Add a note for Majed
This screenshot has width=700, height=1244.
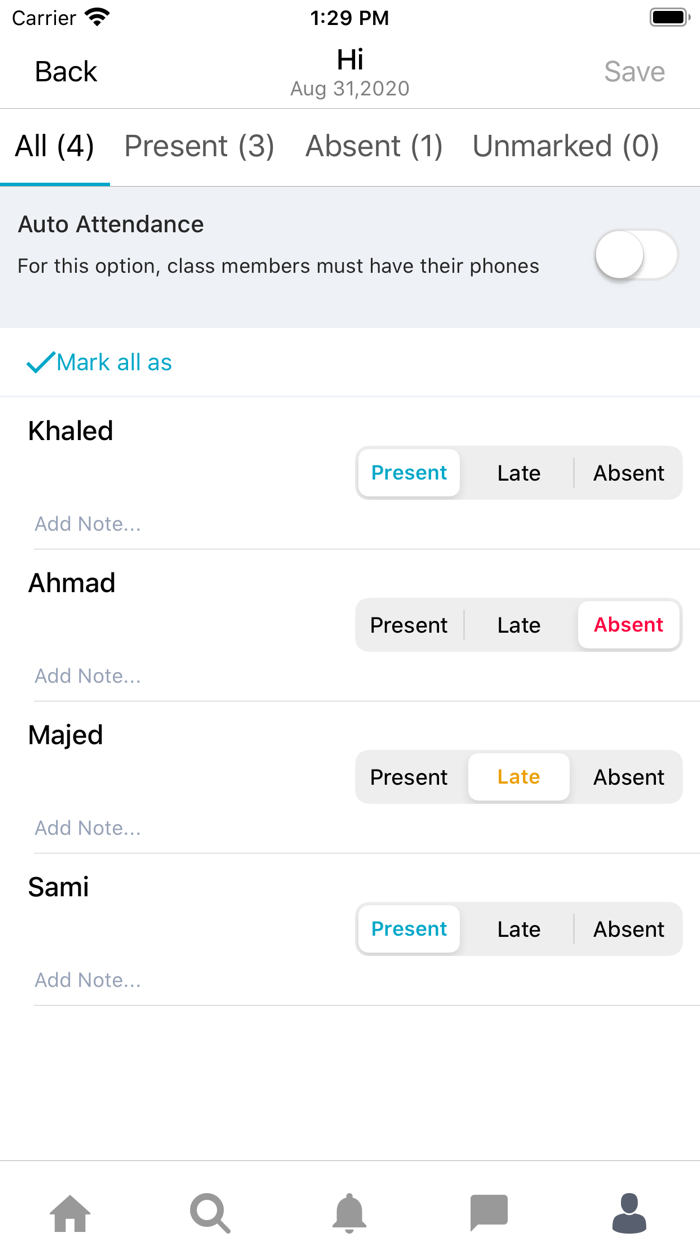point(88,828)
